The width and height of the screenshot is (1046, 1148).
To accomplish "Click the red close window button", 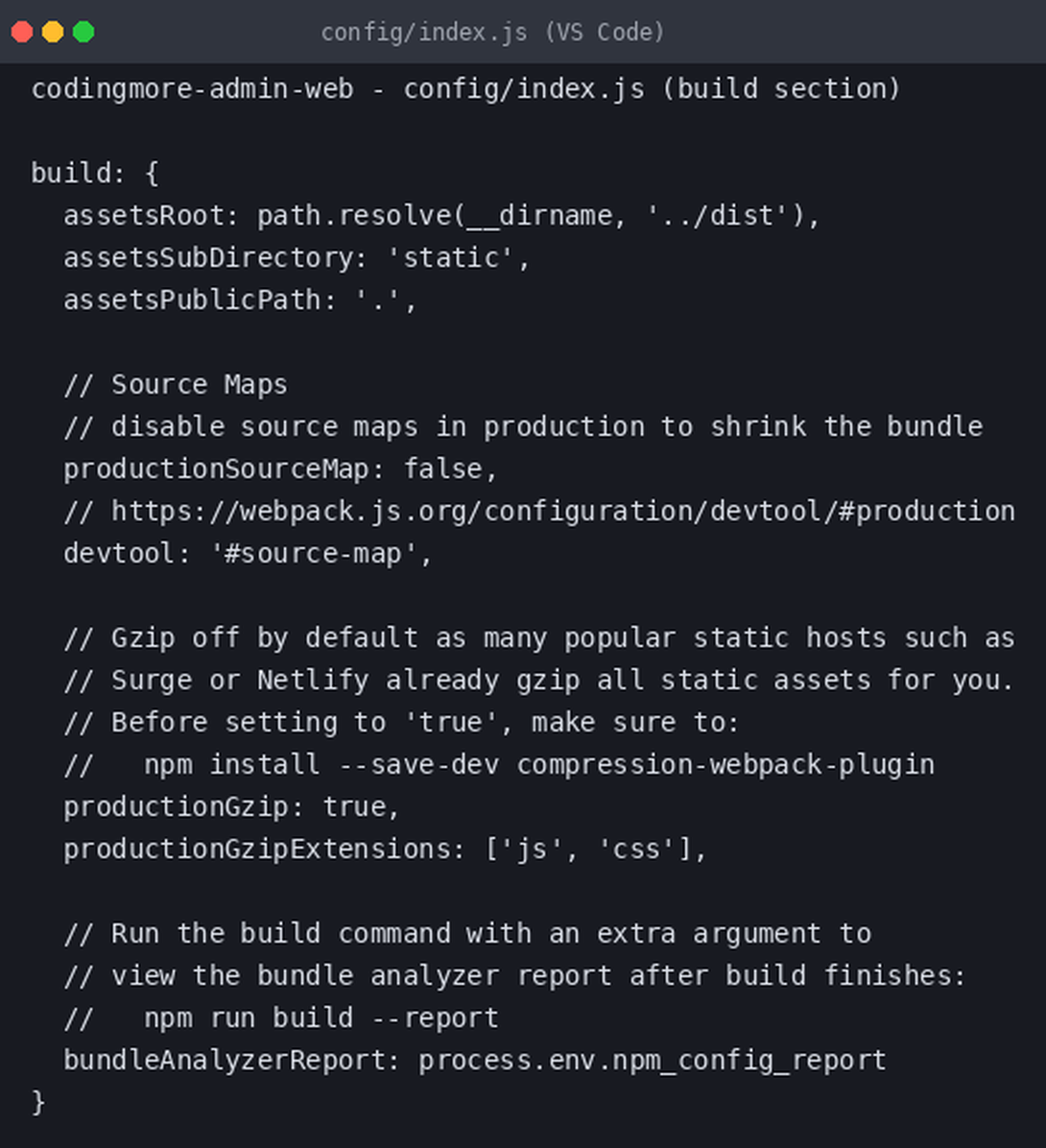I will pyautogui.click(x=22, y=33).
